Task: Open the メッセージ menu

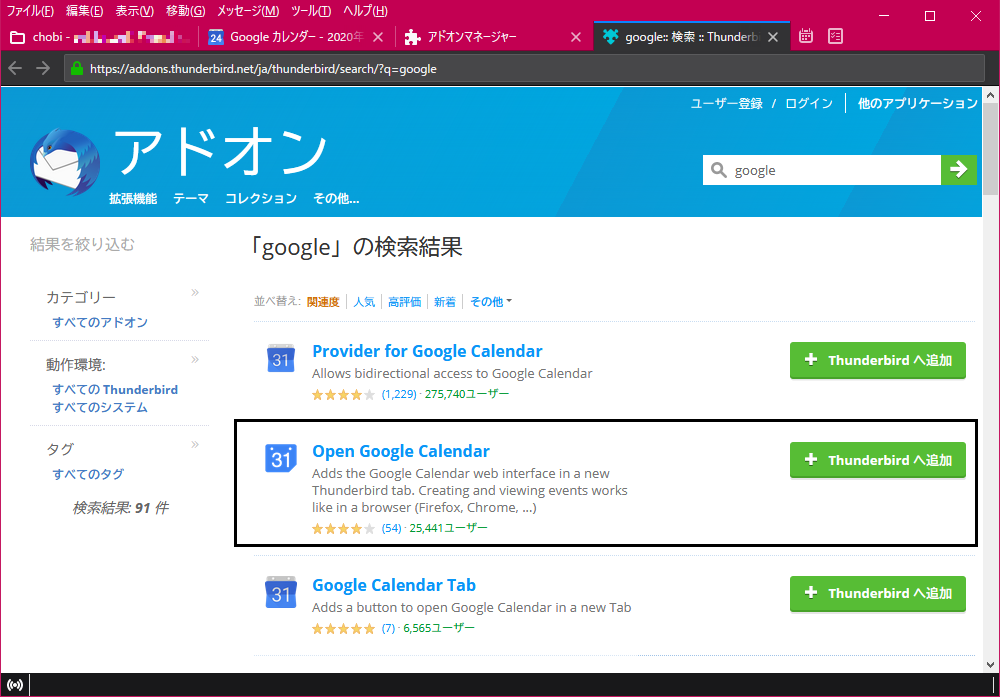Action: click(x=248, y=11)
